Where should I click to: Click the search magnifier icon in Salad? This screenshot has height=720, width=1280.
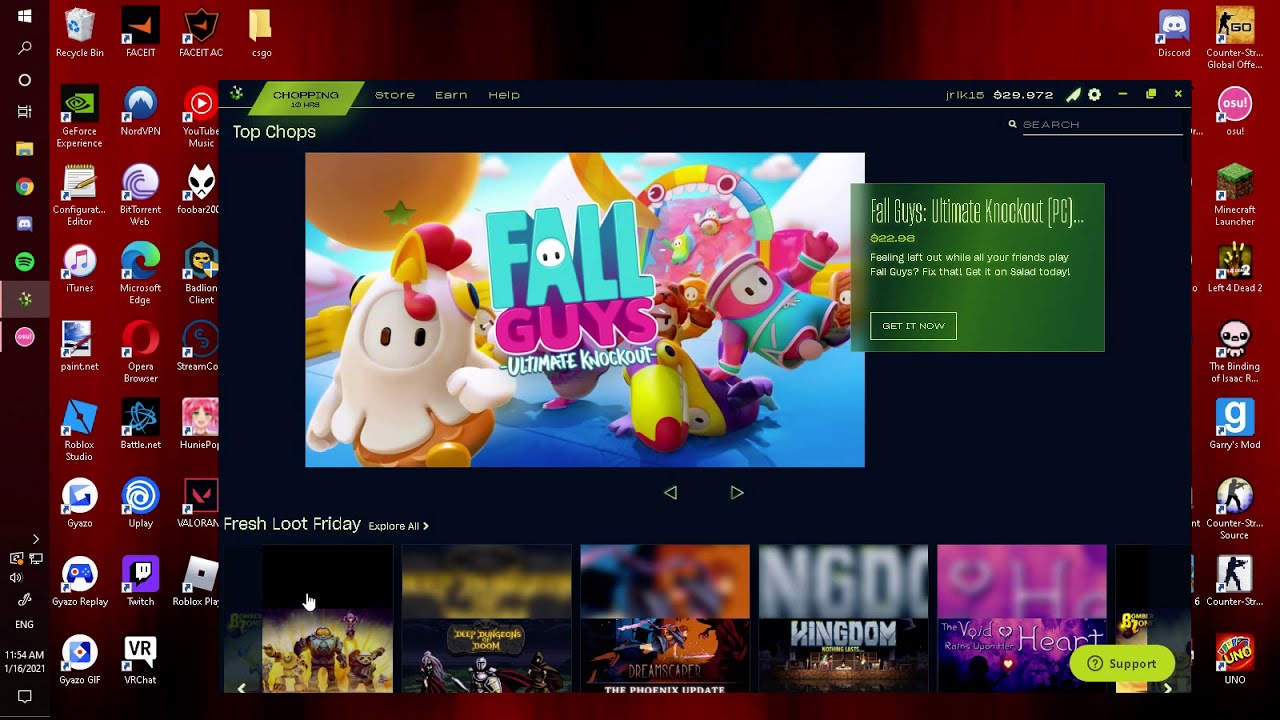click(x=1012, y=124)
